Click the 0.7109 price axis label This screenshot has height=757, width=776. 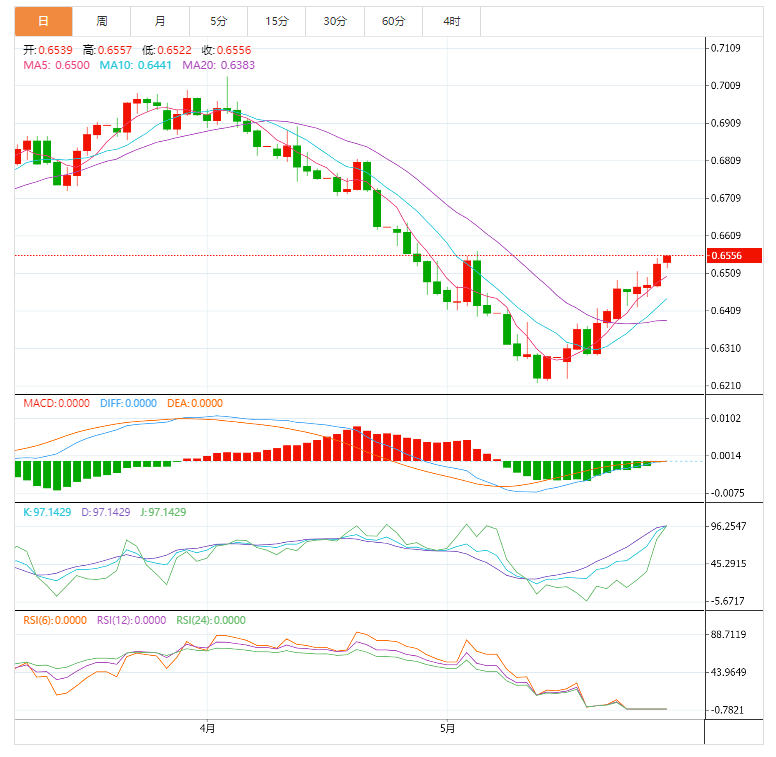726,48
